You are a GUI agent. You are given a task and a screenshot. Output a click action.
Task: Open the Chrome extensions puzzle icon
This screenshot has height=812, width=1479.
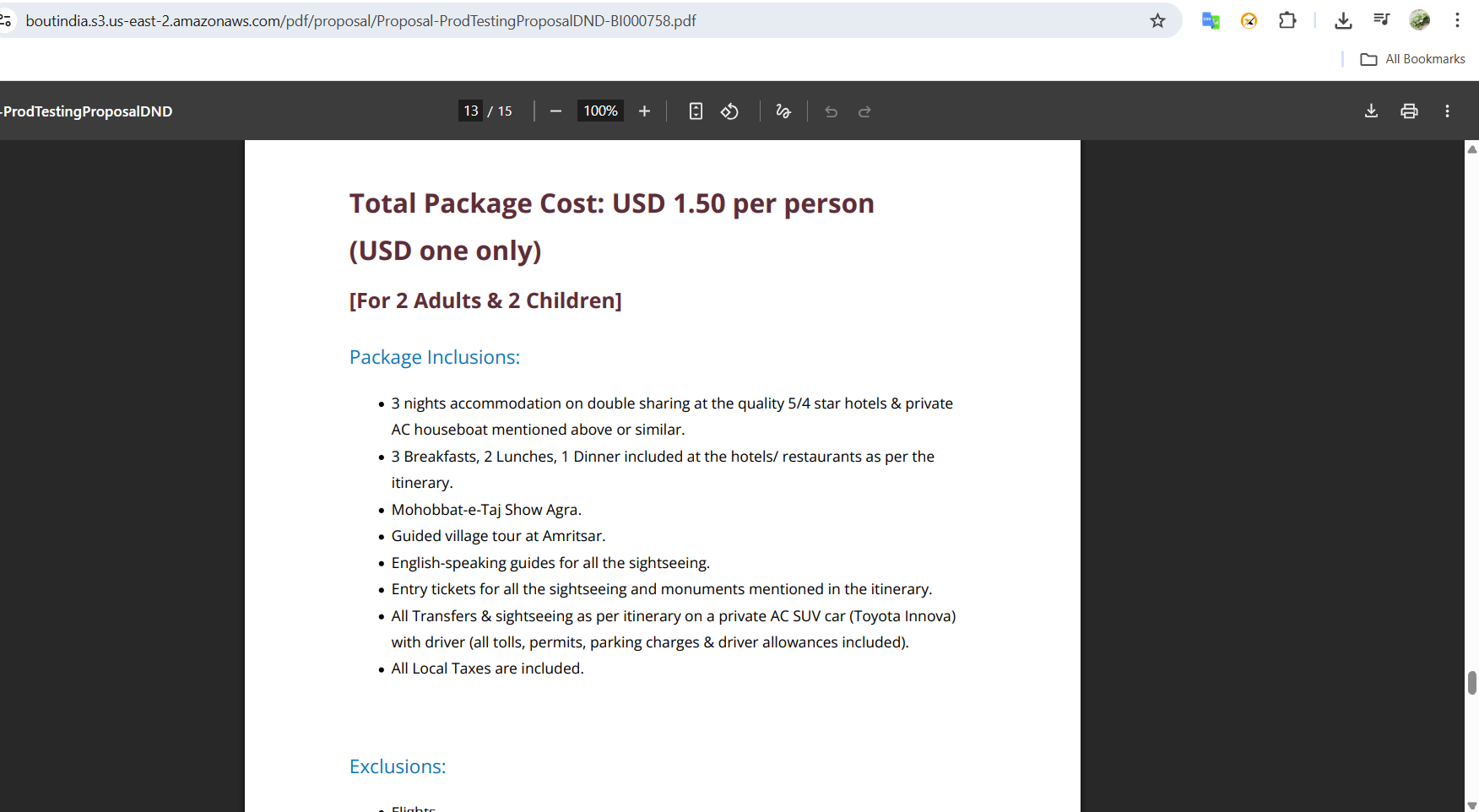click(1287, 20)
